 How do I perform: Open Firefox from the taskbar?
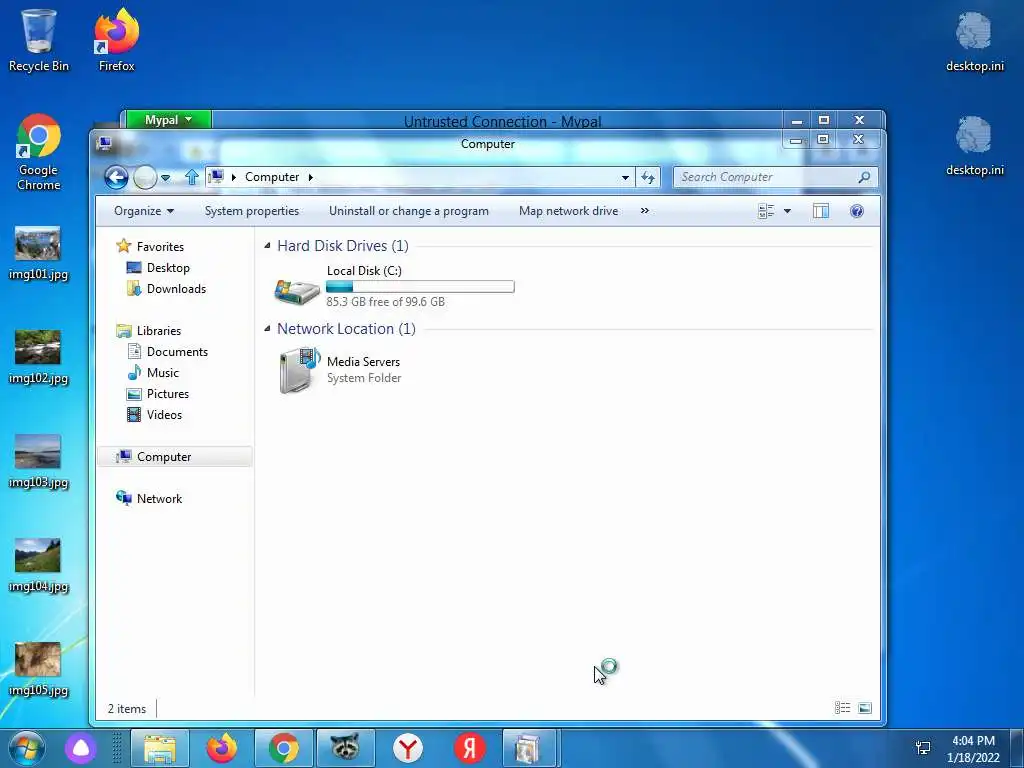click(222, 748)
